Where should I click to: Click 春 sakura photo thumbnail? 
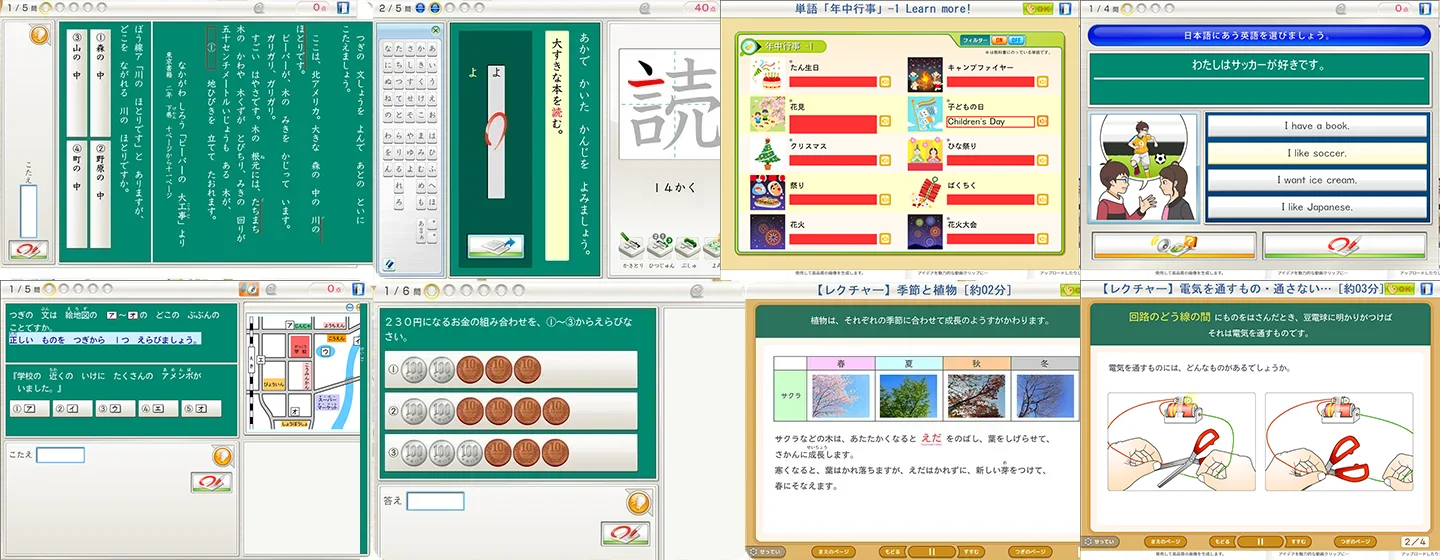(841, 396)
